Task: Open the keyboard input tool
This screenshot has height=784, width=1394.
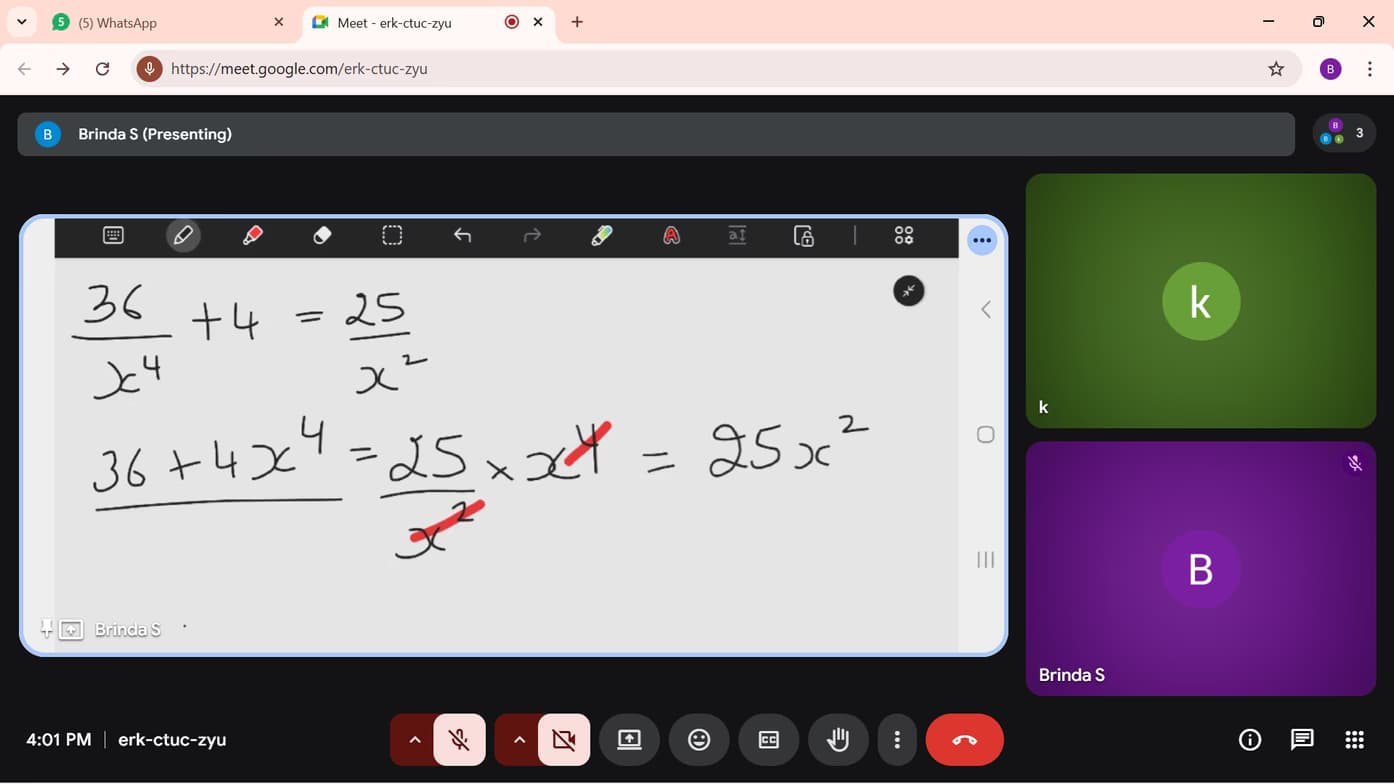Action: pos(113,236)
